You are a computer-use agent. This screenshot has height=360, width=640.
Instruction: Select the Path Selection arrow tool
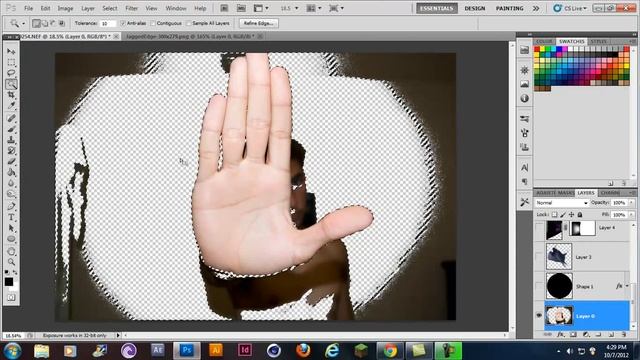click(x=11, y=228)
